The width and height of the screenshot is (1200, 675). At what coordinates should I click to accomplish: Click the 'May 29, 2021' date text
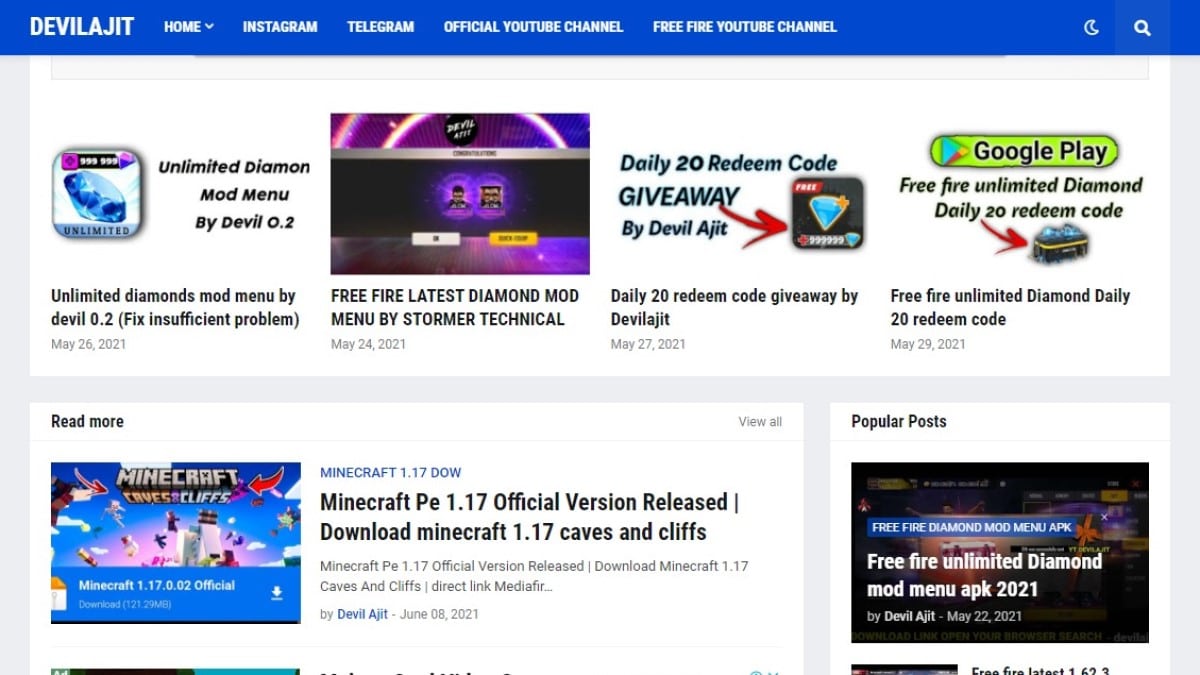928,344
